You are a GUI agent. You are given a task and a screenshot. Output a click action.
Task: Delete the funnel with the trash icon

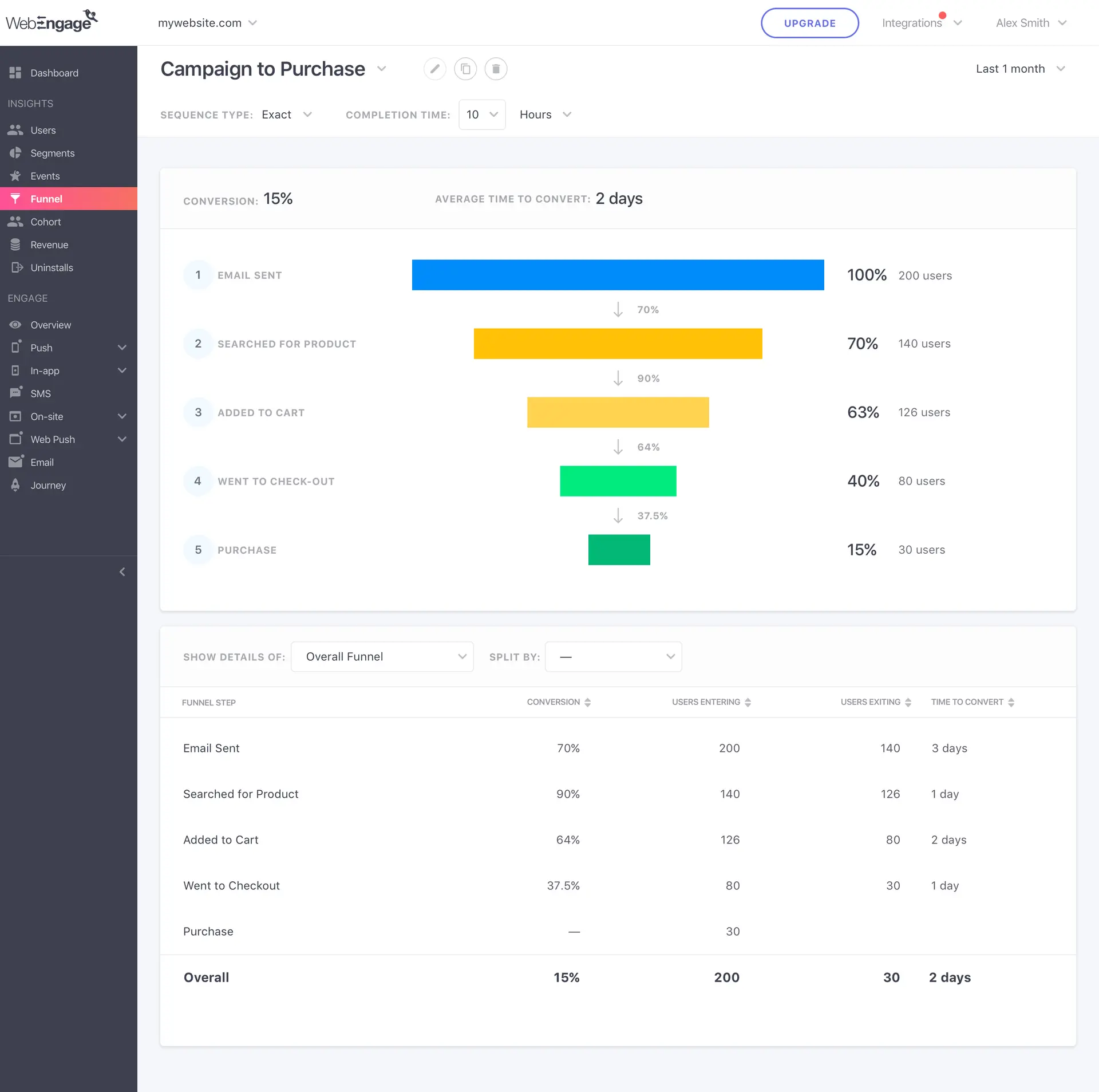click(x=496, y=68)
